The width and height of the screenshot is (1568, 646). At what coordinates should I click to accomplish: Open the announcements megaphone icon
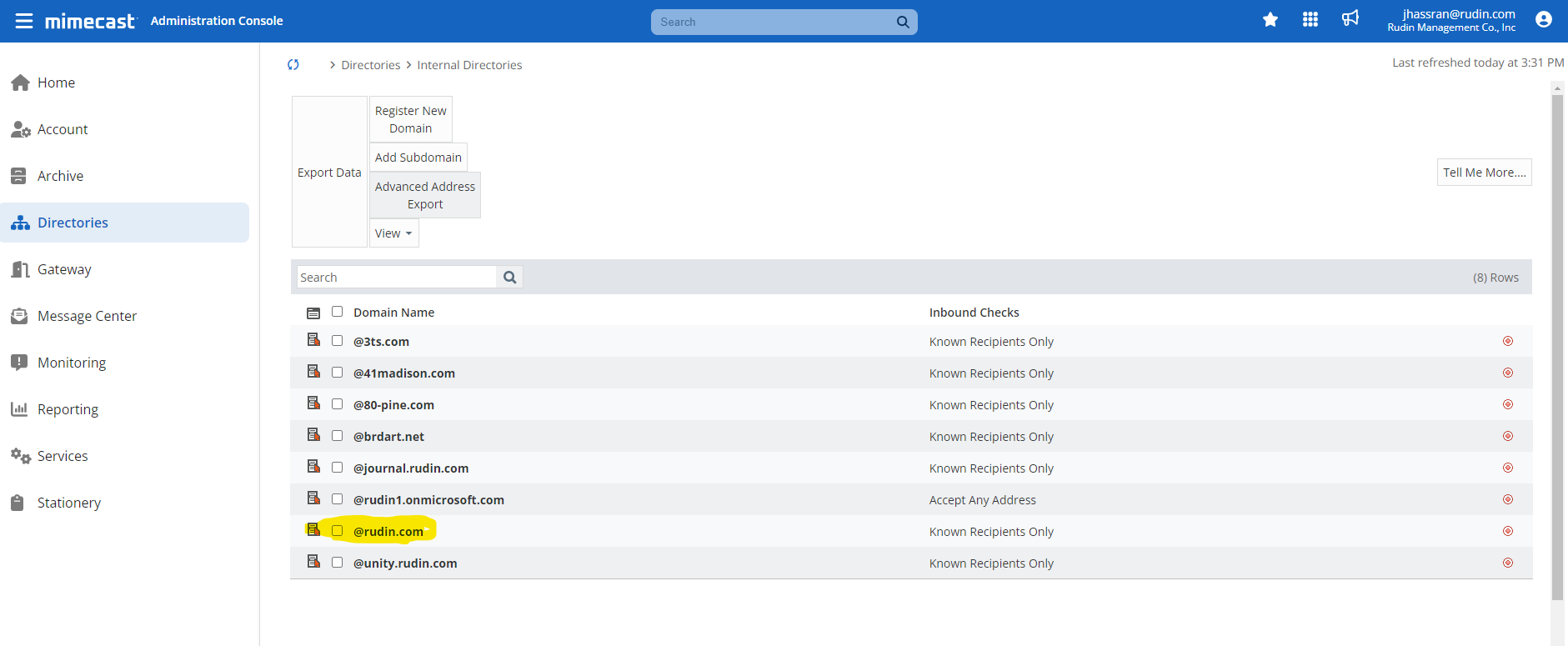point(1350,18)
